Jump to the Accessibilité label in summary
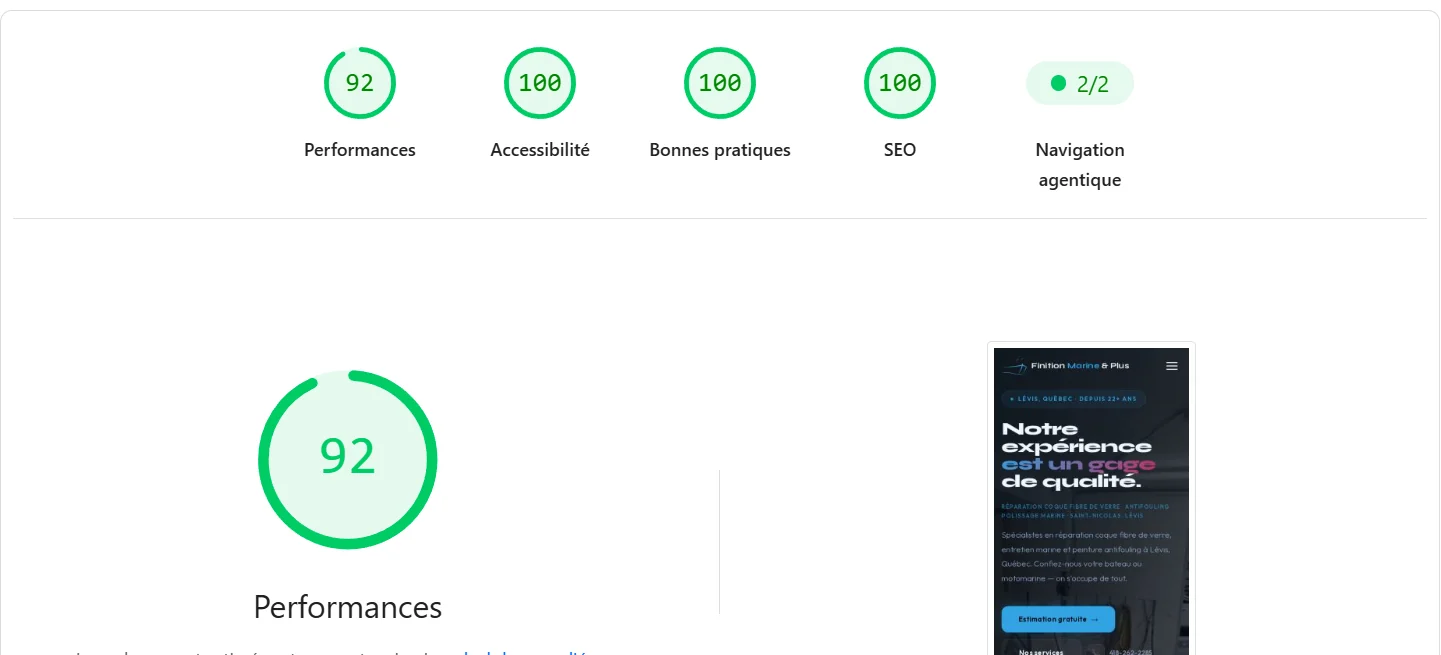 tap(540, 150)
